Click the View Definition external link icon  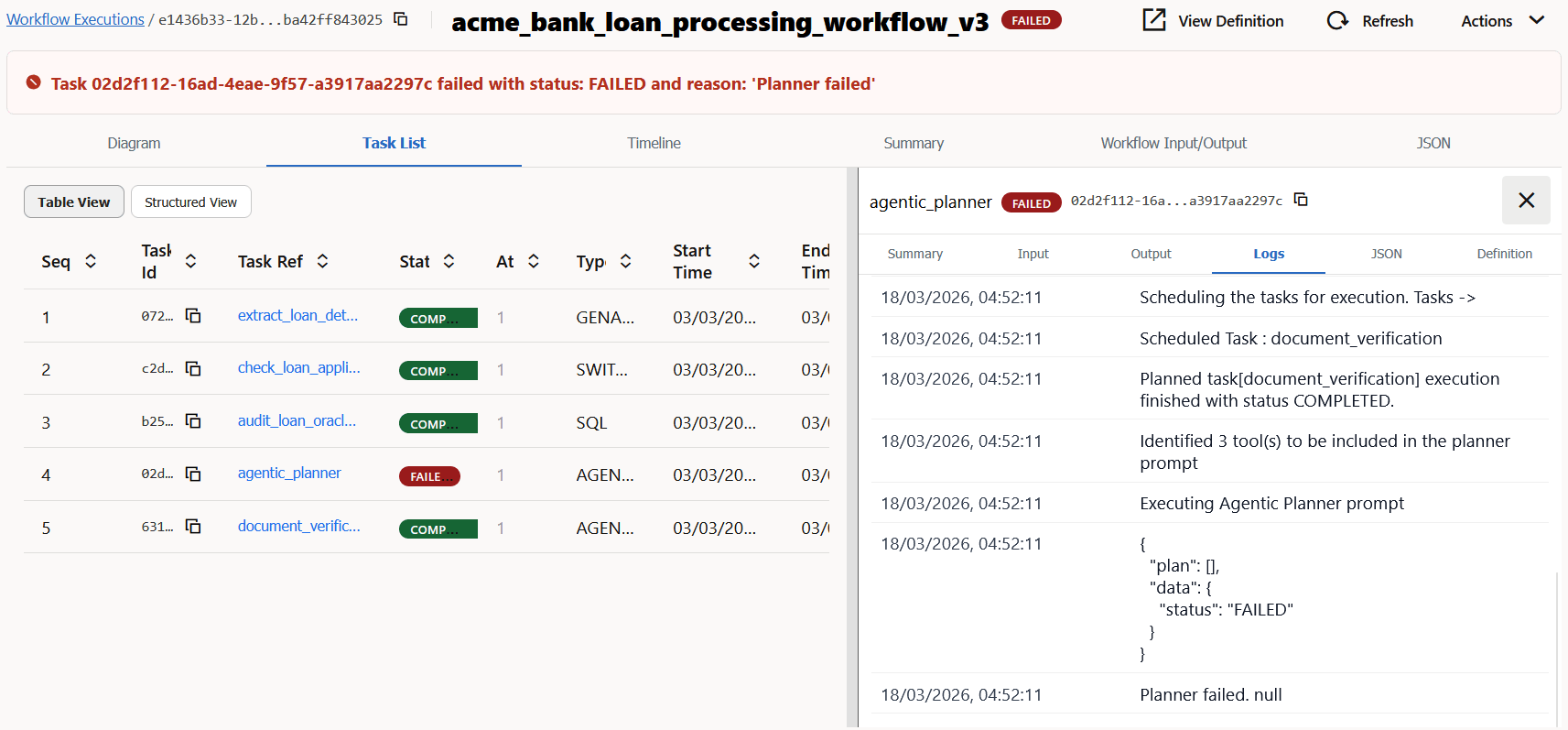[1154, 20]
